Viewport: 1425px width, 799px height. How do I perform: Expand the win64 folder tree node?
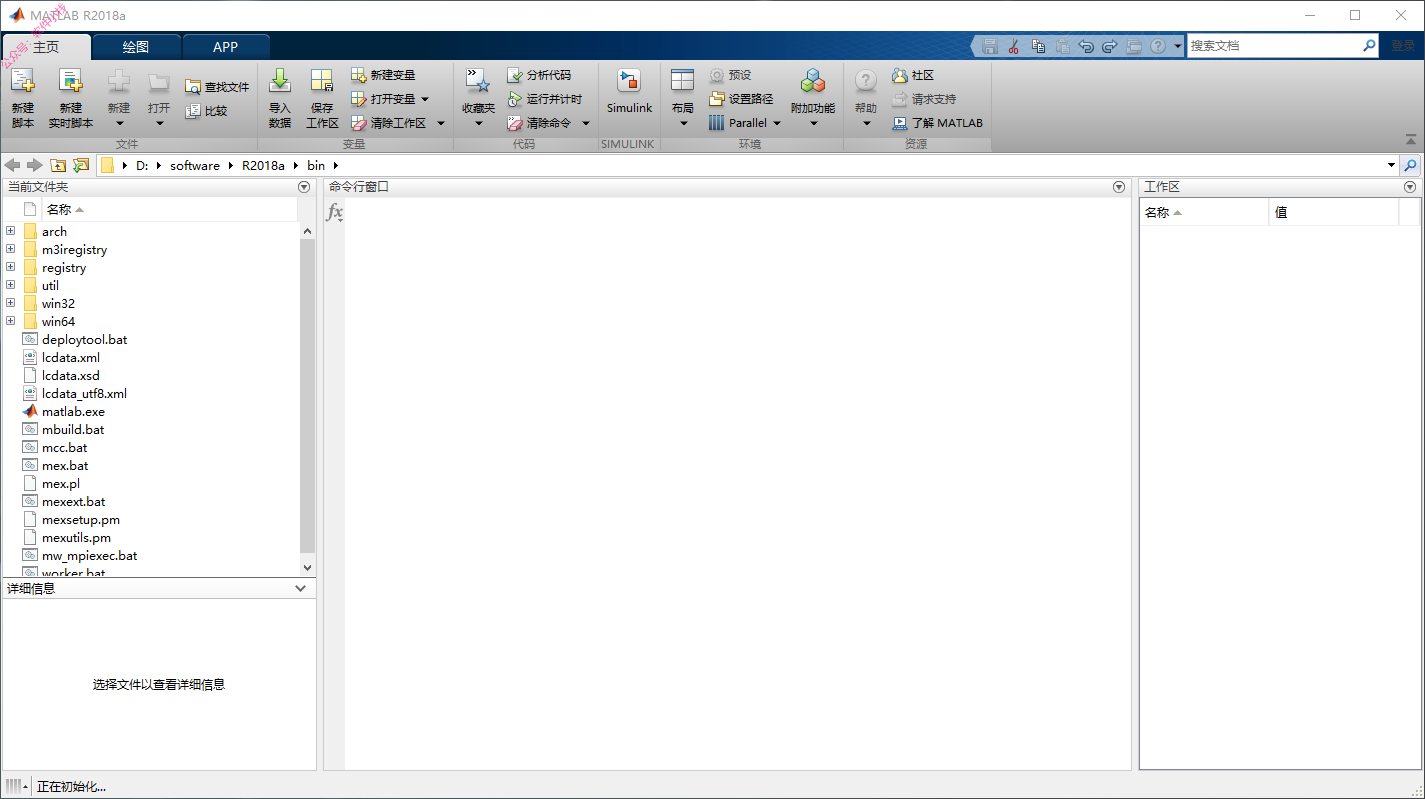(x=11, y=321)
